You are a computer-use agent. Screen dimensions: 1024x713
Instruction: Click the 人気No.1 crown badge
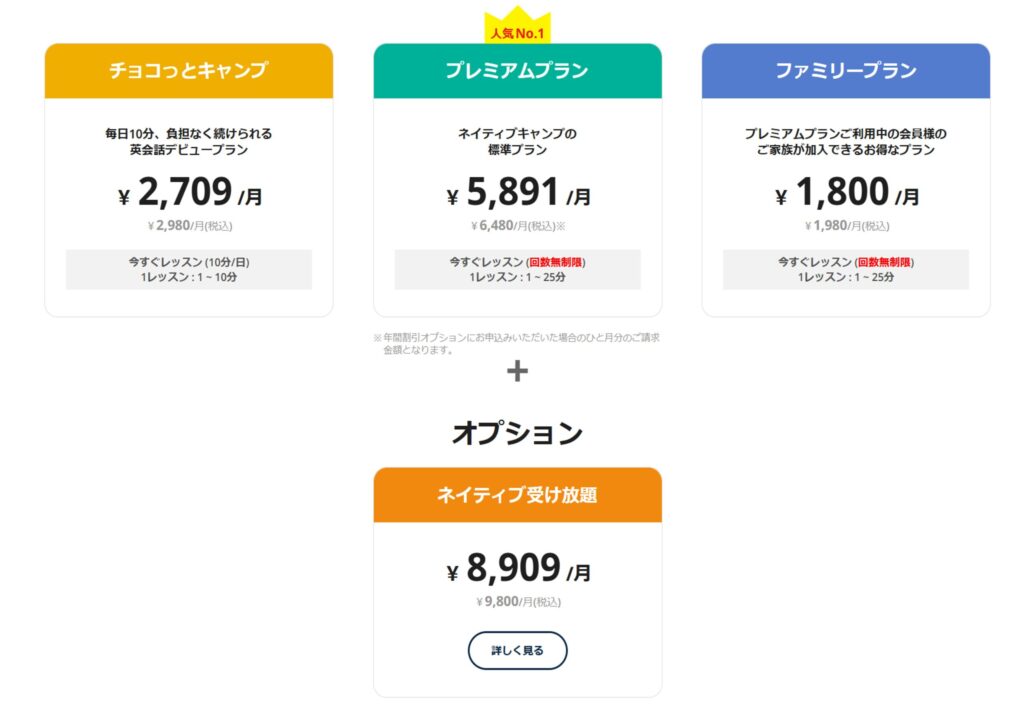coord(517,25)
